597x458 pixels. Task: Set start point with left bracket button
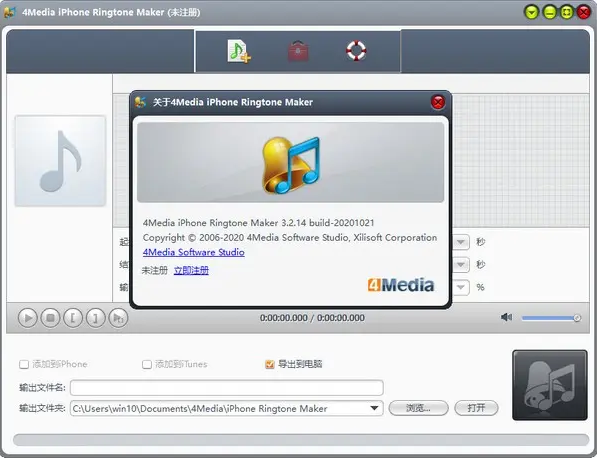(73, 318)
